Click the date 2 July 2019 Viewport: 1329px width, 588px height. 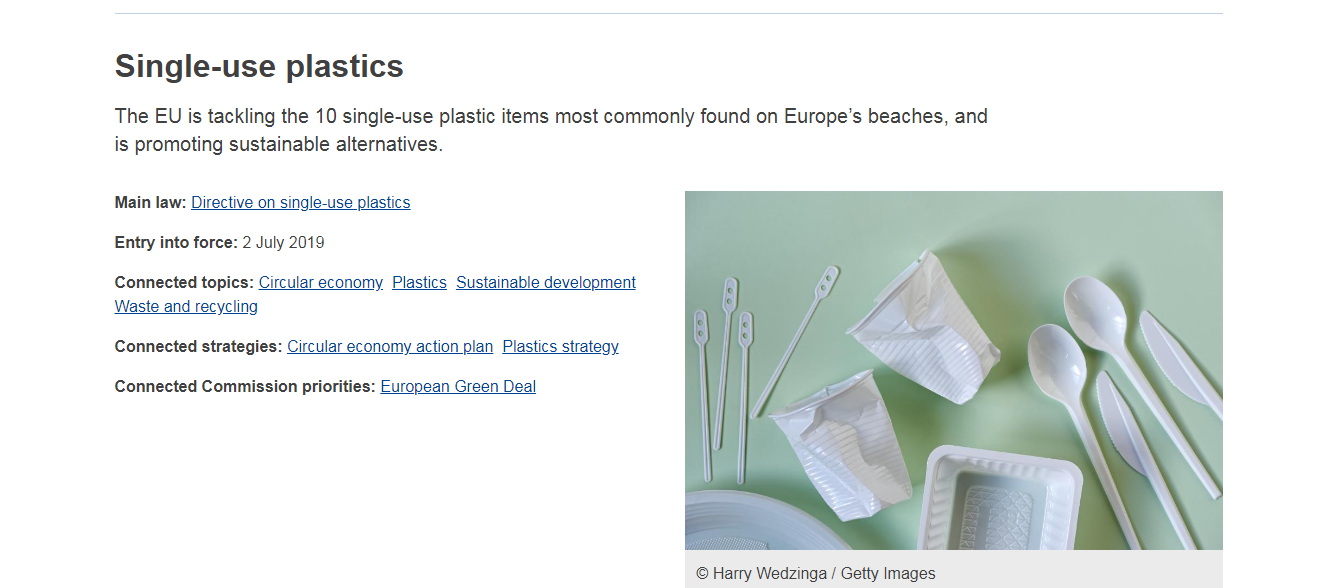283,243
